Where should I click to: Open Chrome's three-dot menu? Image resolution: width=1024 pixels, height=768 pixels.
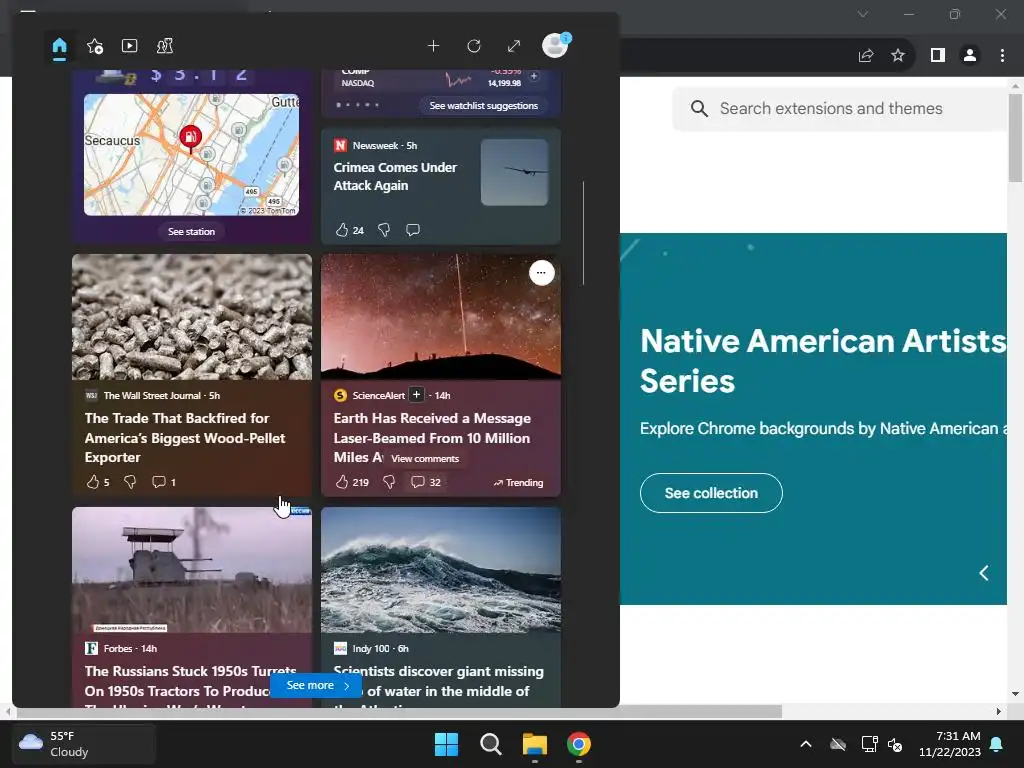tap(1002, 56)
